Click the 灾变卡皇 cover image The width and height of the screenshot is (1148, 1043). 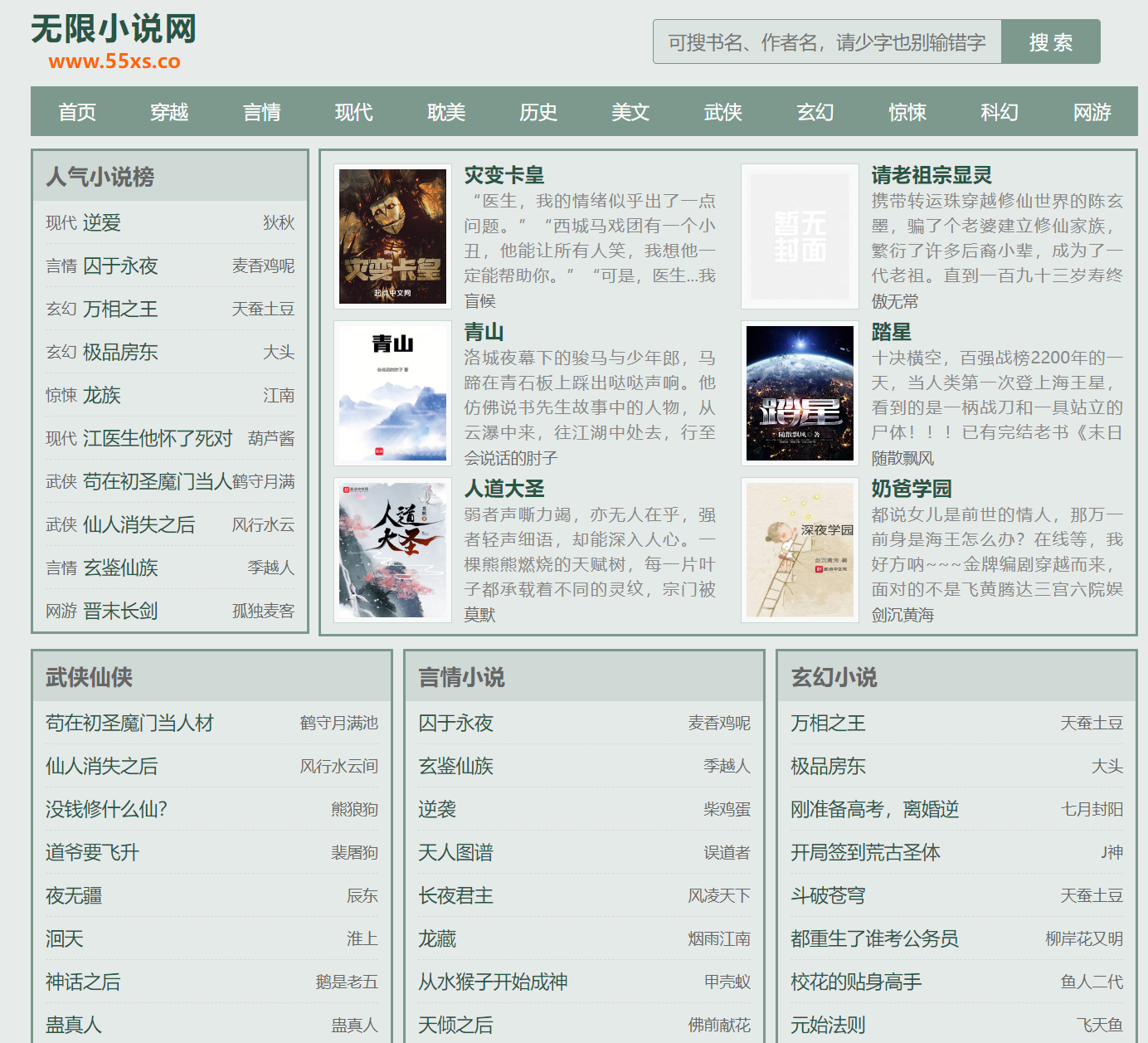[x=392, y=235]
